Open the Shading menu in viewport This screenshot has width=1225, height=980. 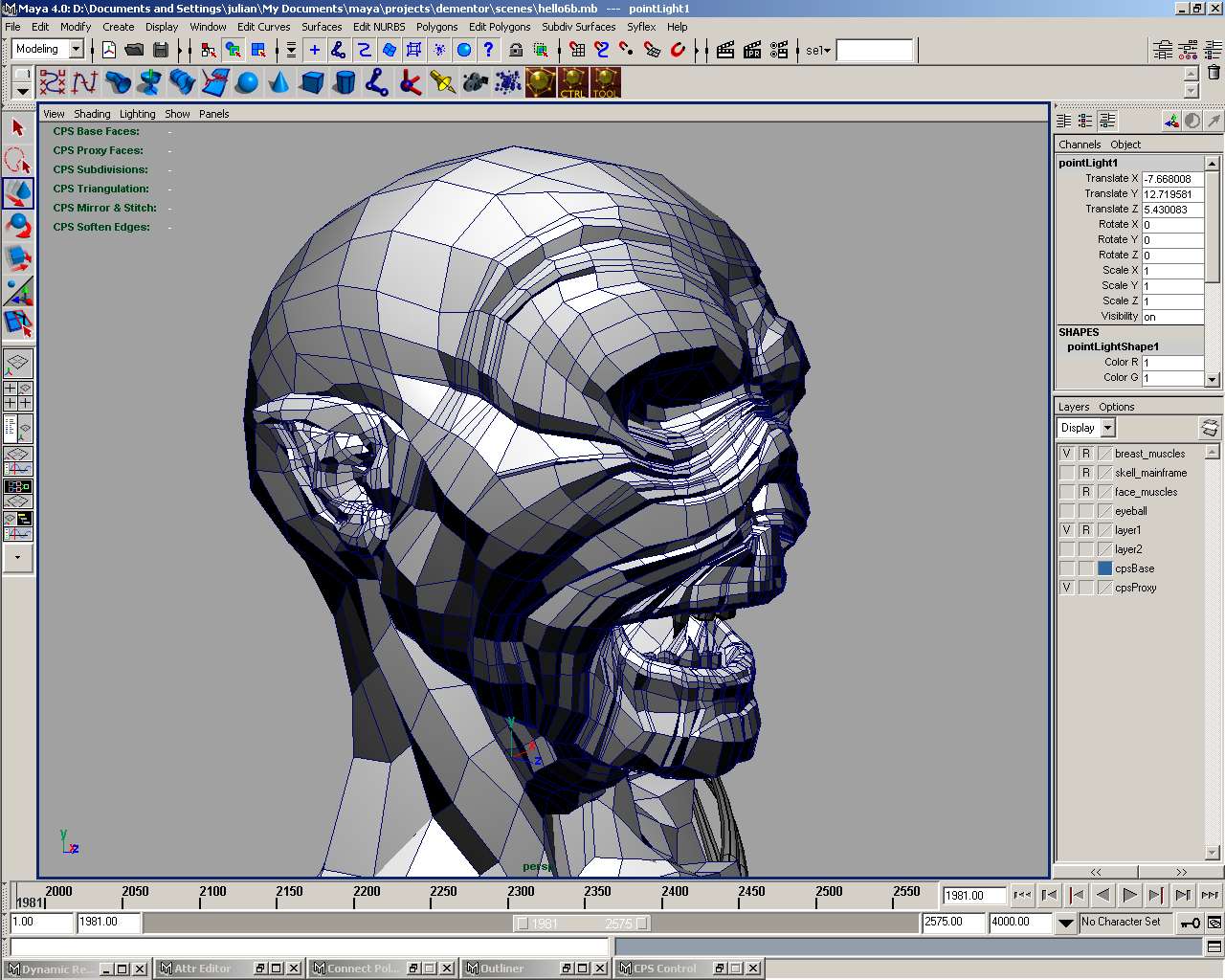(92, 114)
